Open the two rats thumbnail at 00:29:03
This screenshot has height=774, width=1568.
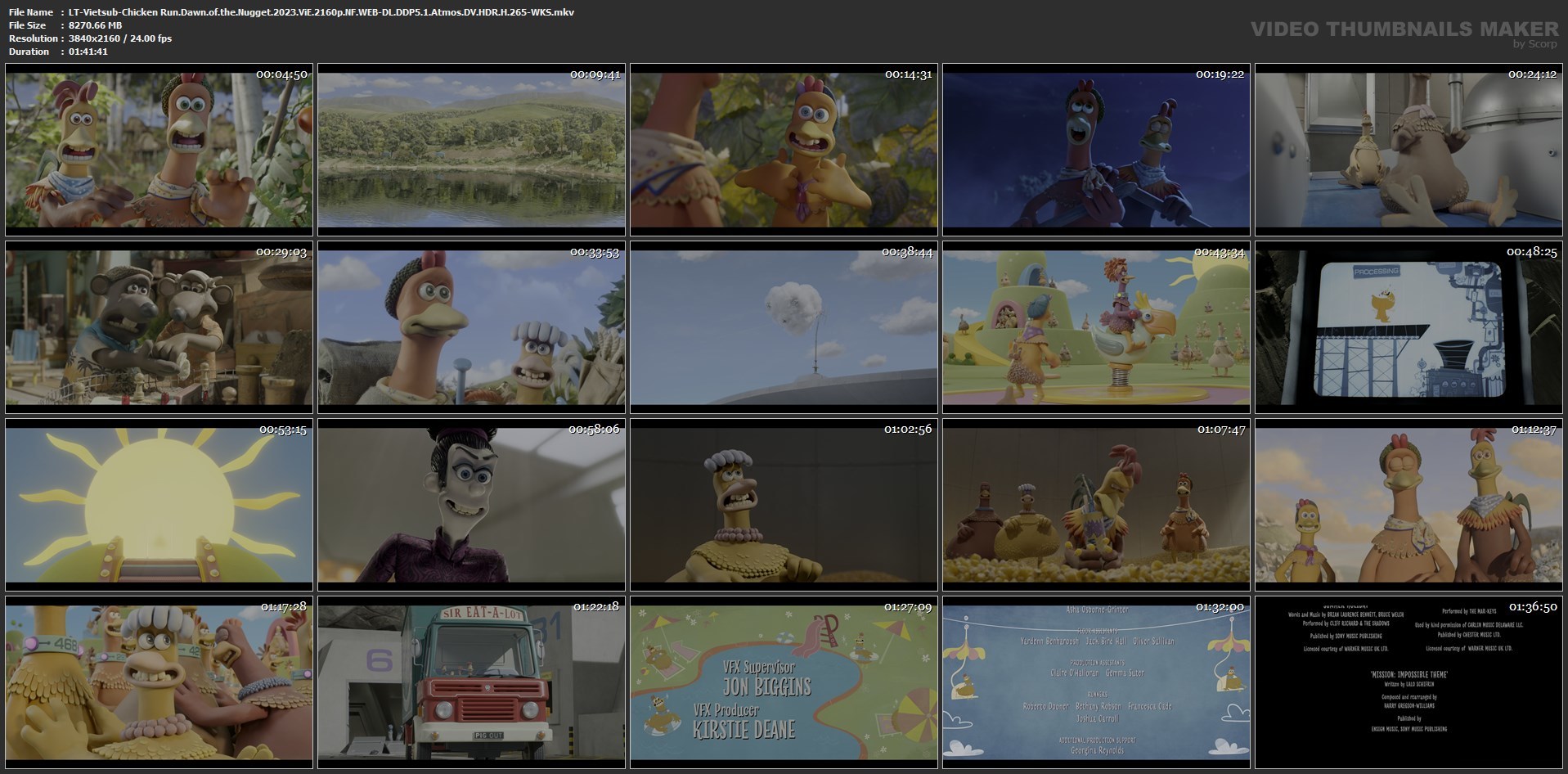coord(159,327)
